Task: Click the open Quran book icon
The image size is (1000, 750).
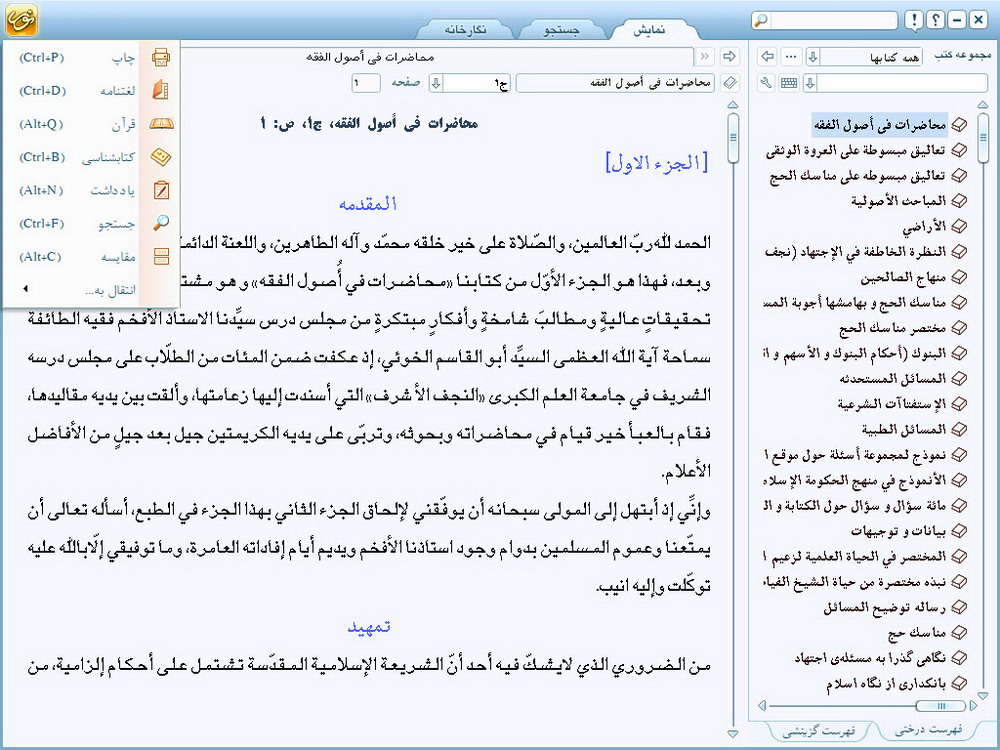Action: (x=161, y=123)
